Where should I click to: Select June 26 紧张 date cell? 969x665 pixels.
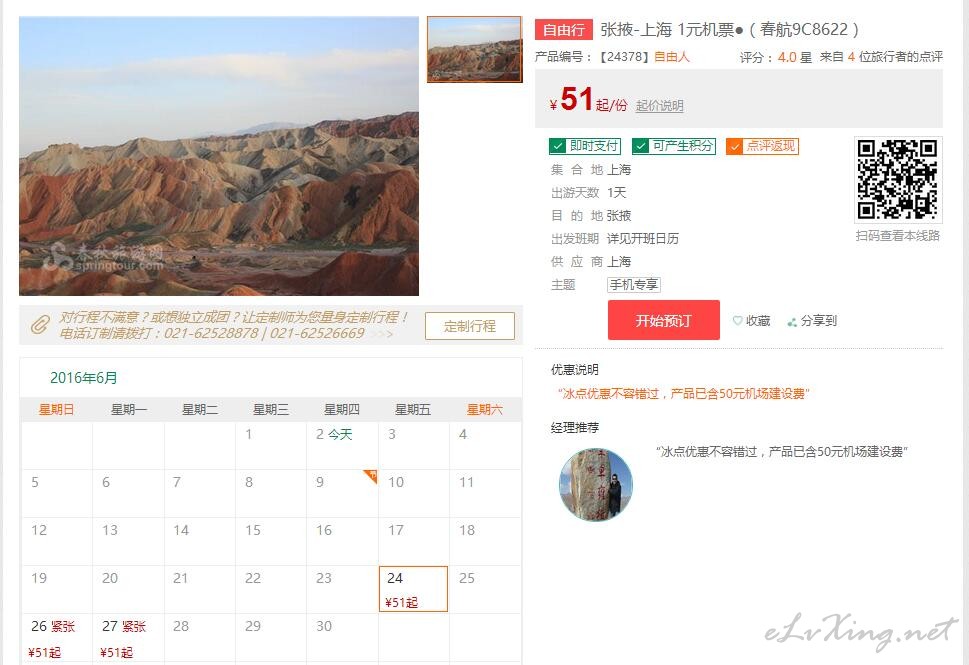coord(56,638)
